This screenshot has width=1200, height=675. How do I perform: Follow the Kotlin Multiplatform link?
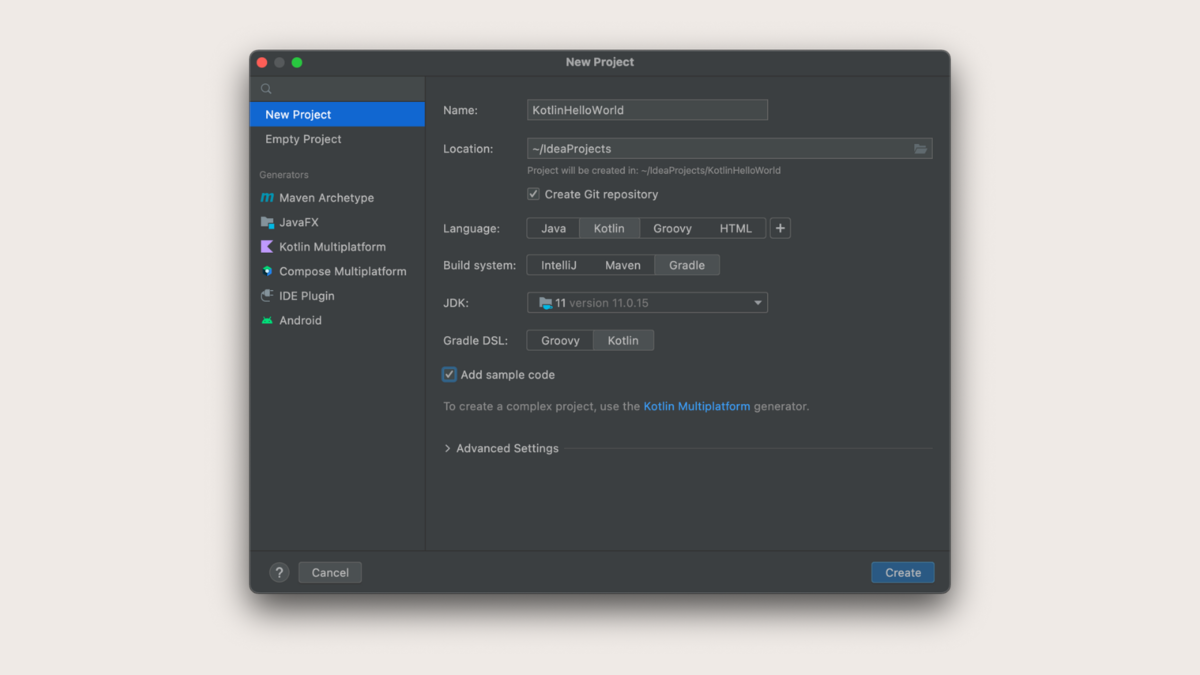point(697,406)
